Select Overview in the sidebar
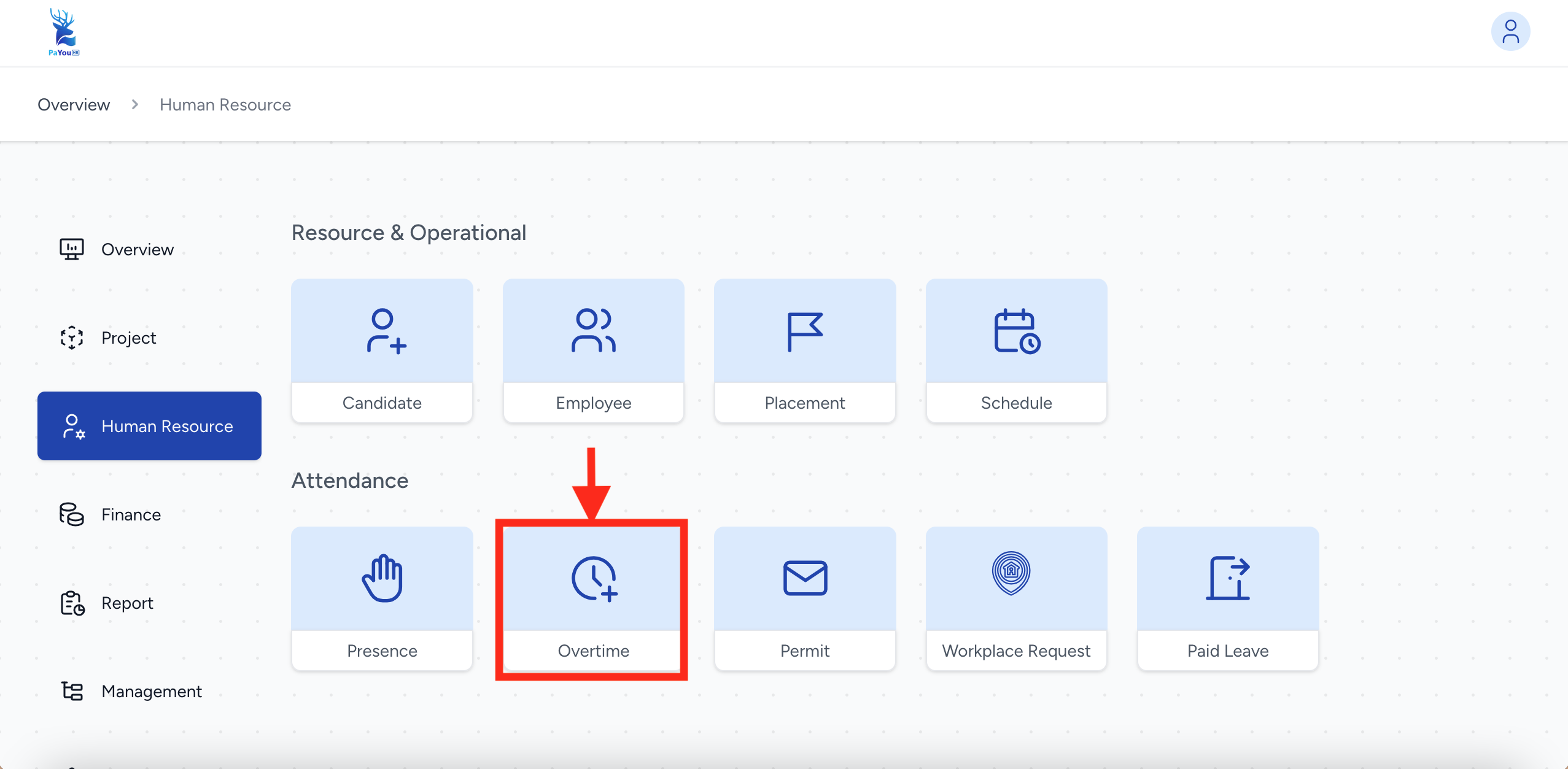The height and width of the screenshot is (769, 1568). click(138, 250)
